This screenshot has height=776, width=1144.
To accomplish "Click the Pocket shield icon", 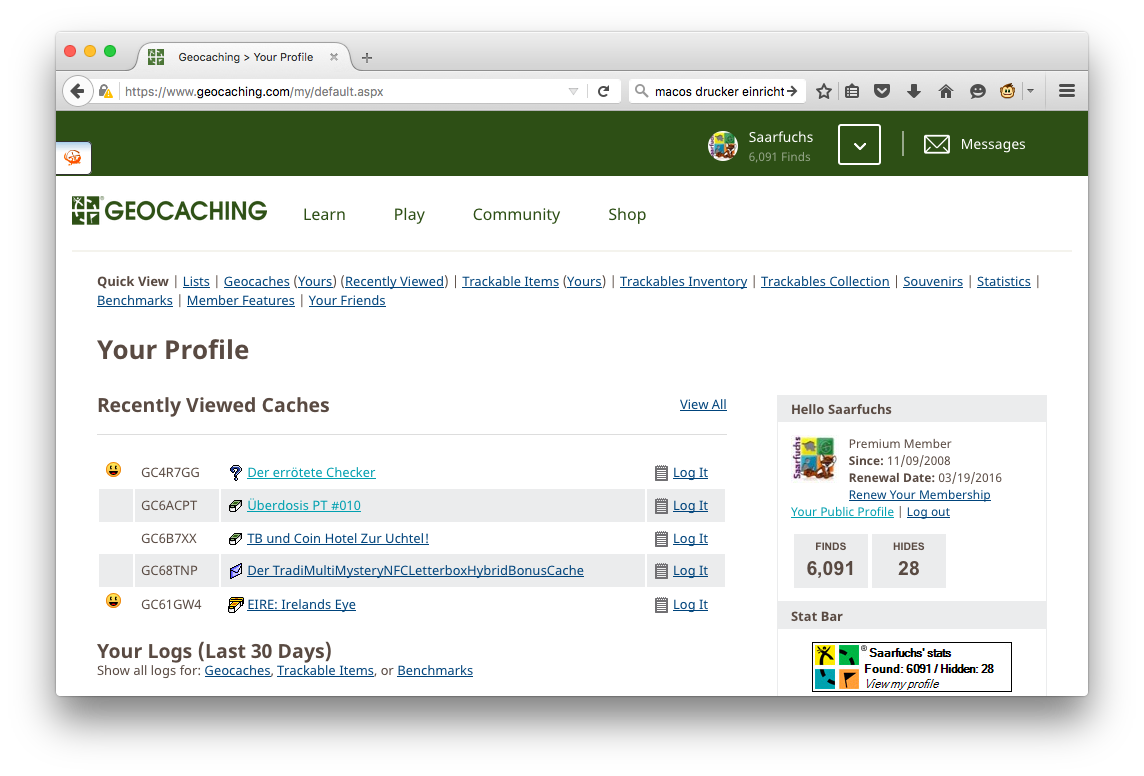I will [x=882, y=91].
